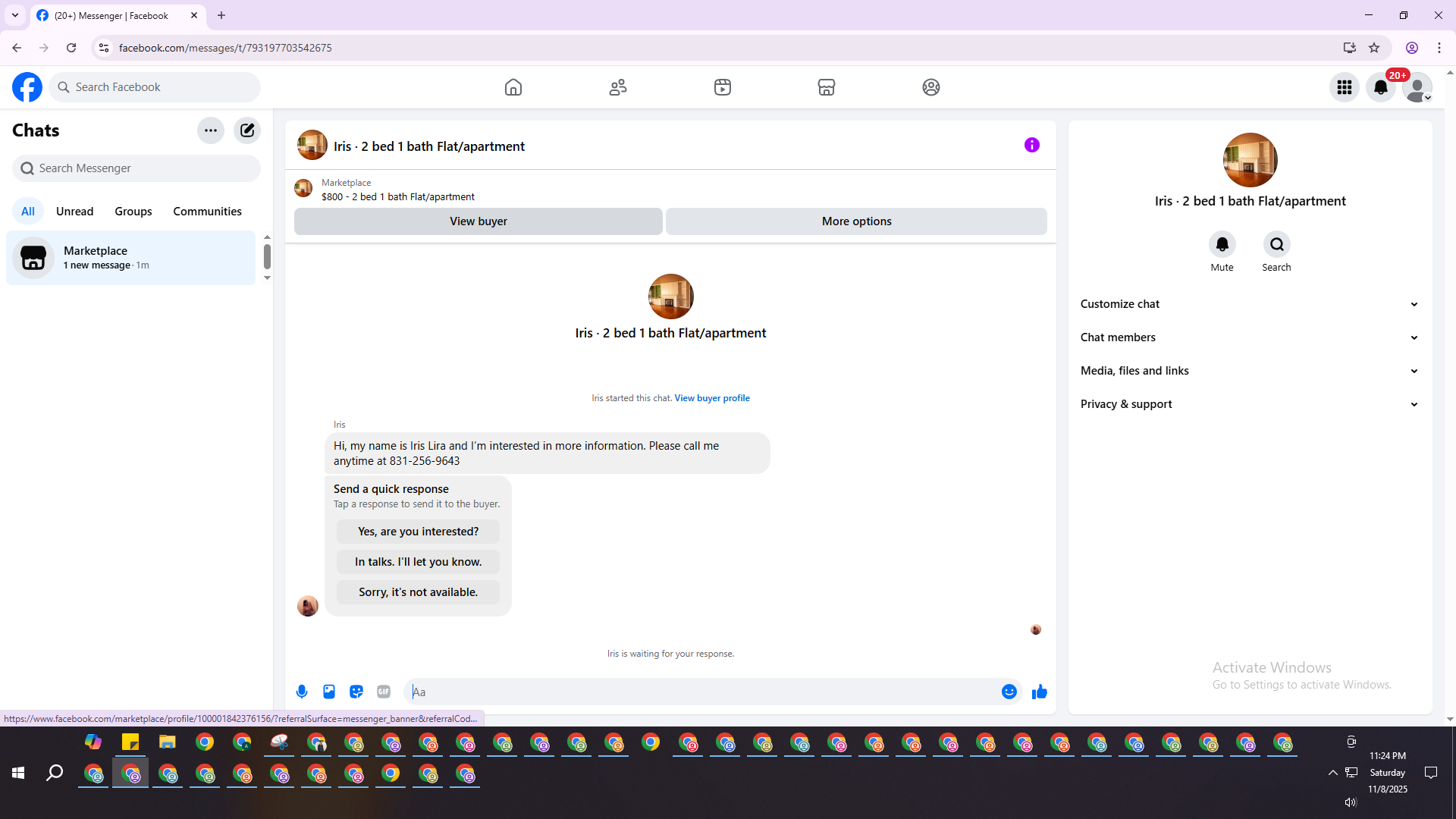Open the emoji picker in message box

pos(1009,692)
